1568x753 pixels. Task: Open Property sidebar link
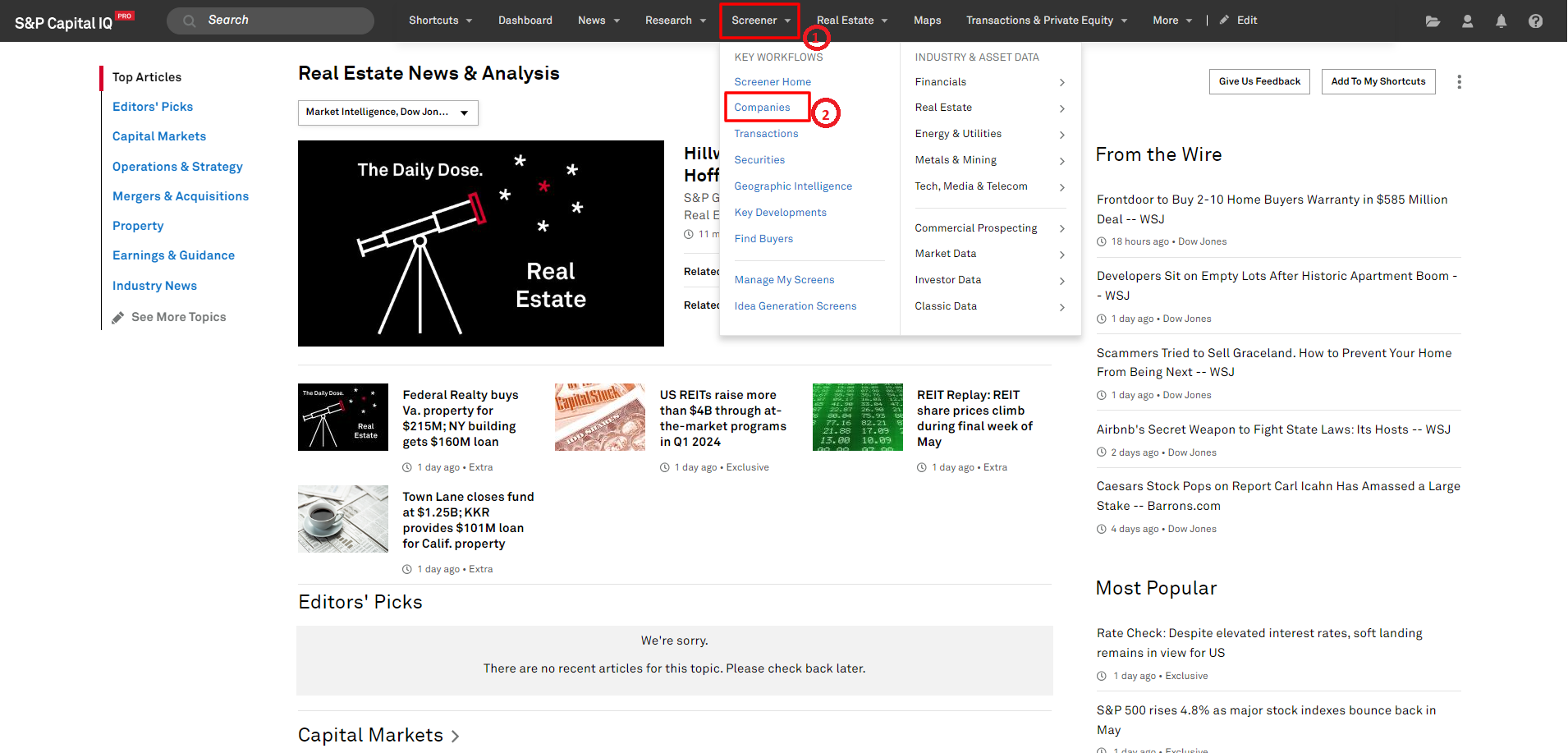138,226
